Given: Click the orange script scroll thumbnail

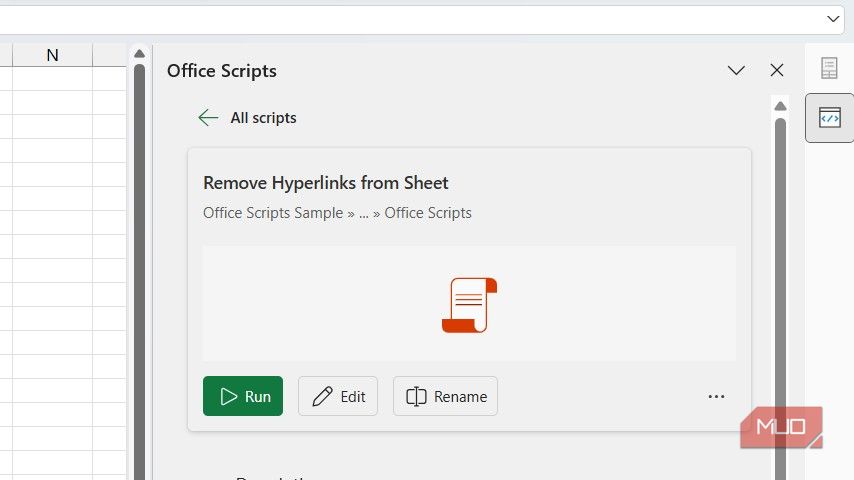Looking at the screenshot, I should click(x=469, y=305).
